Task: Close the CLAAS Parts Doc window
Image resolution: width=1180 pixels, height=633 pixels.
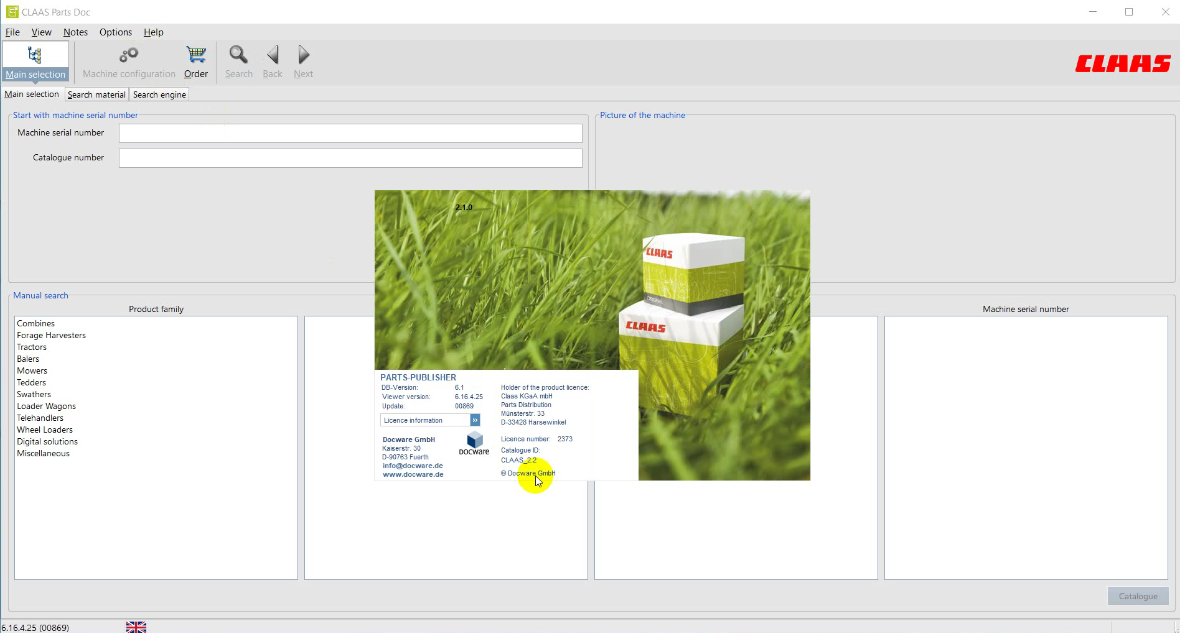Action: point(1165,12)
